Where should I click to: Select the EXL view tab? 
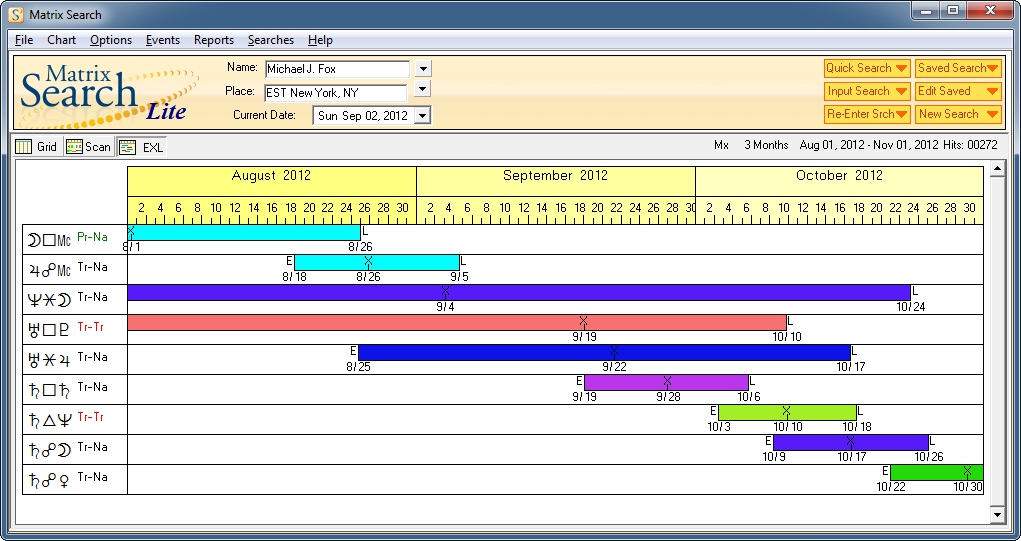(x=142, y=147)
